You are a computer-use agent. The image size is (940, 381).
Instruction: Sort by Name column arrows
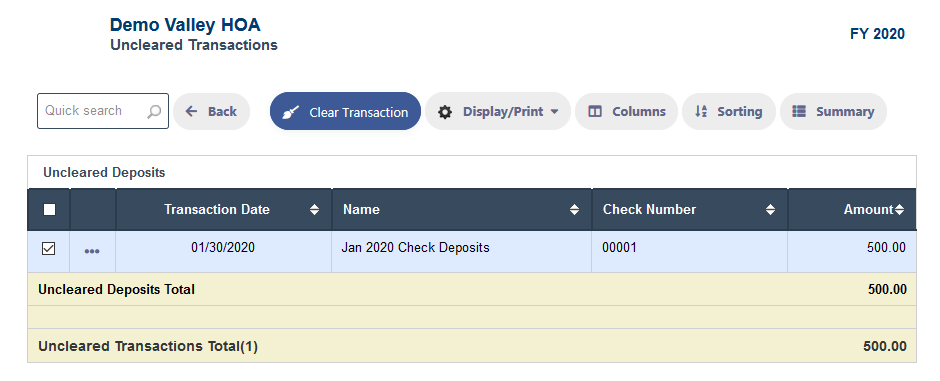(x=574, y=210)
